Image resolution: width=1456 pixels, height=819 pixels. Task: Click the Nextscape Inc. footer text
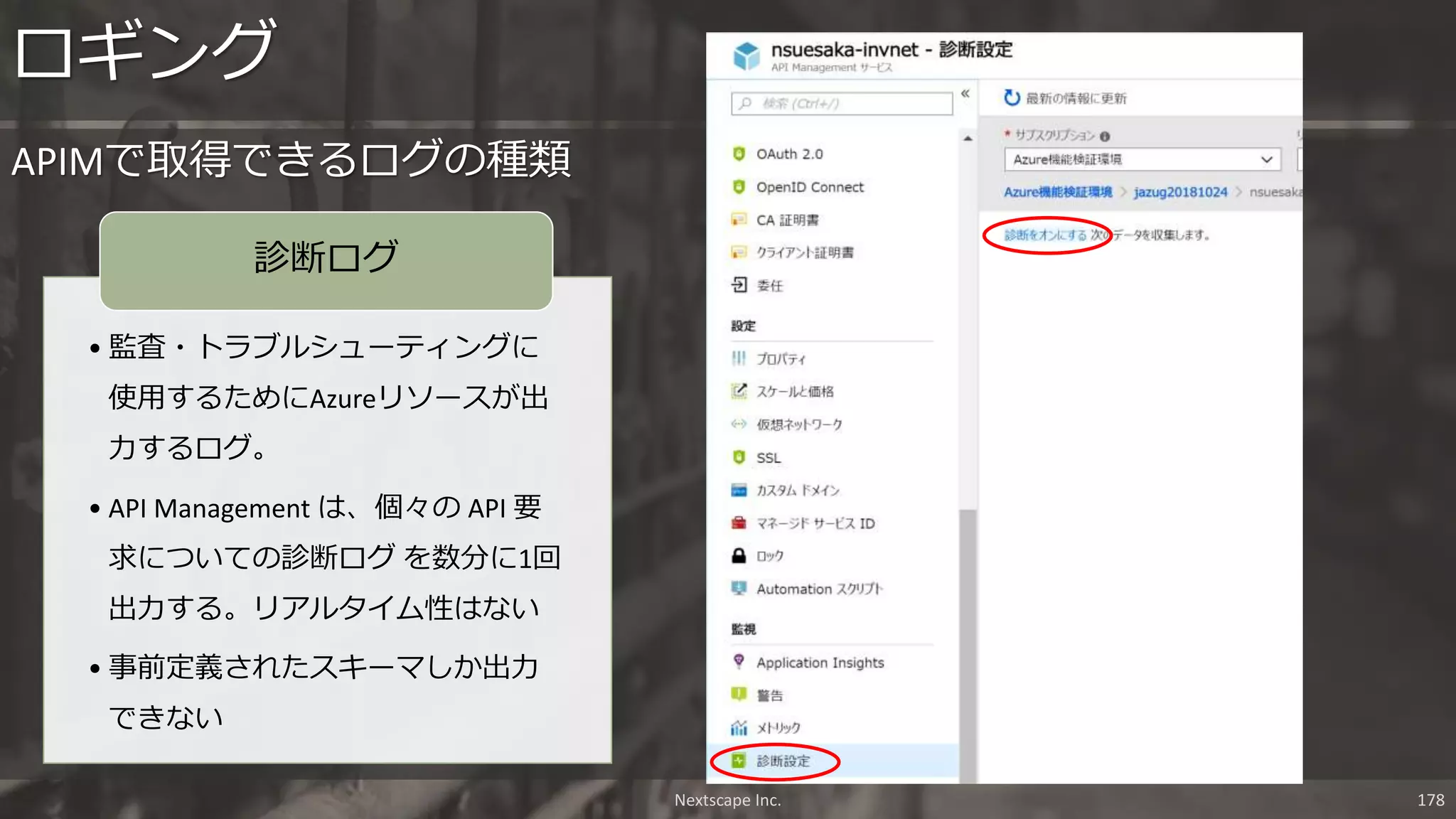(x=728, y=800)
